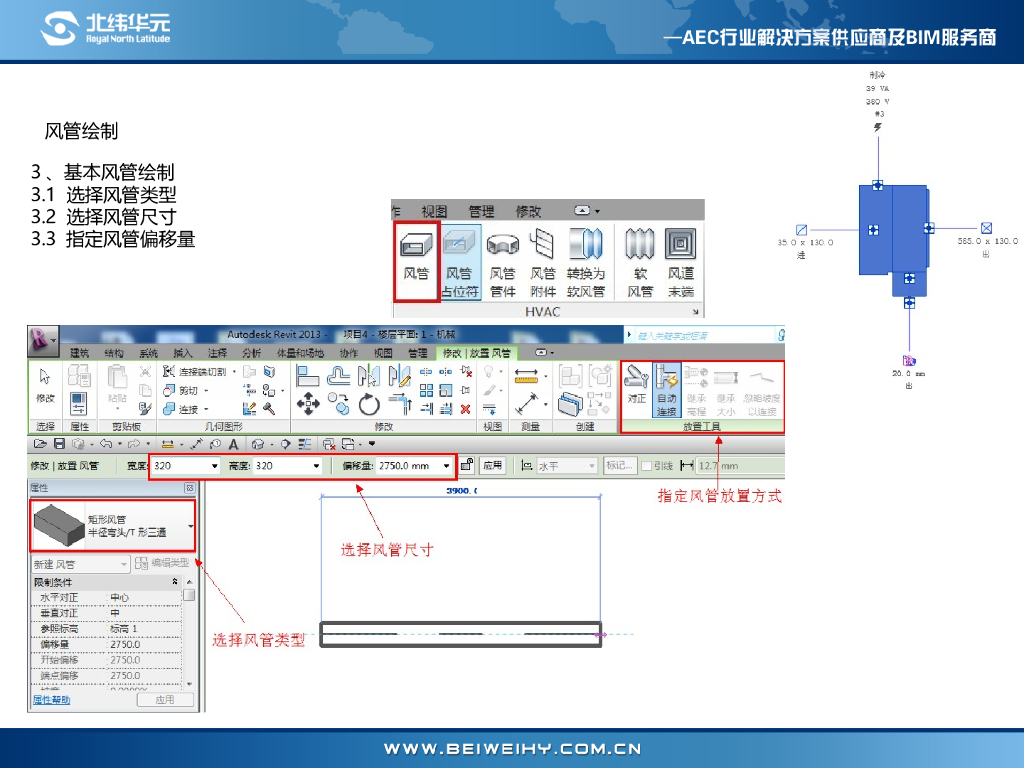The height and width of the screenshot is (768, 1024).
Task: Click the 编辑类型 edit type button
Action: pyautogui.click(x=162, y=563)
